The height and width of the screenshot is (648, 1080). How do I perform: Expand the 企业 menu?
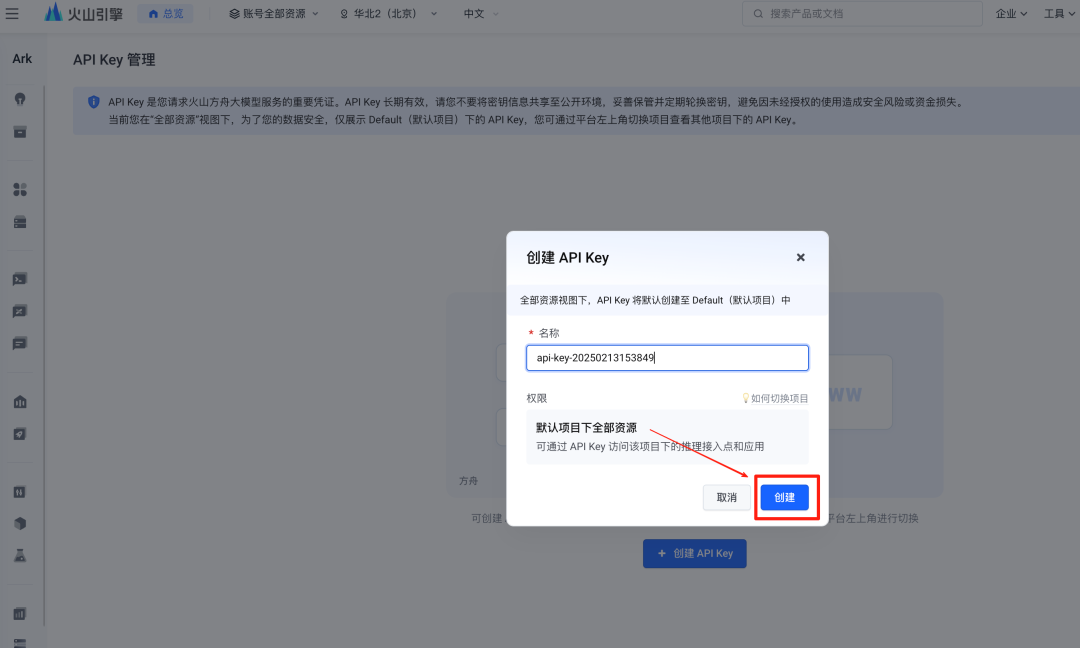click(1011, 14)
